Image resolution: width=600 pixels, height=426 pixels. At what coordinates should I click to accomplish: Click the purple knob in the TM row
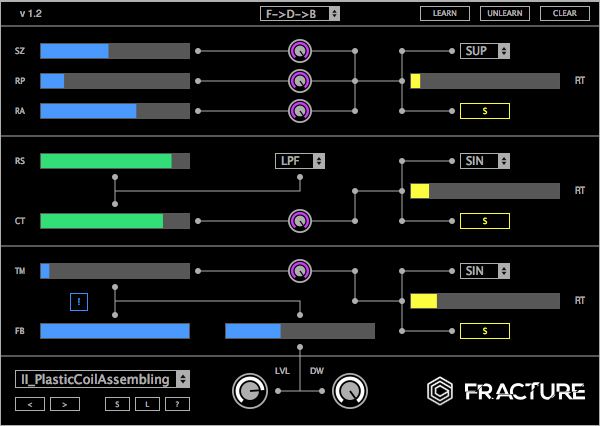(x=299, y=270)
